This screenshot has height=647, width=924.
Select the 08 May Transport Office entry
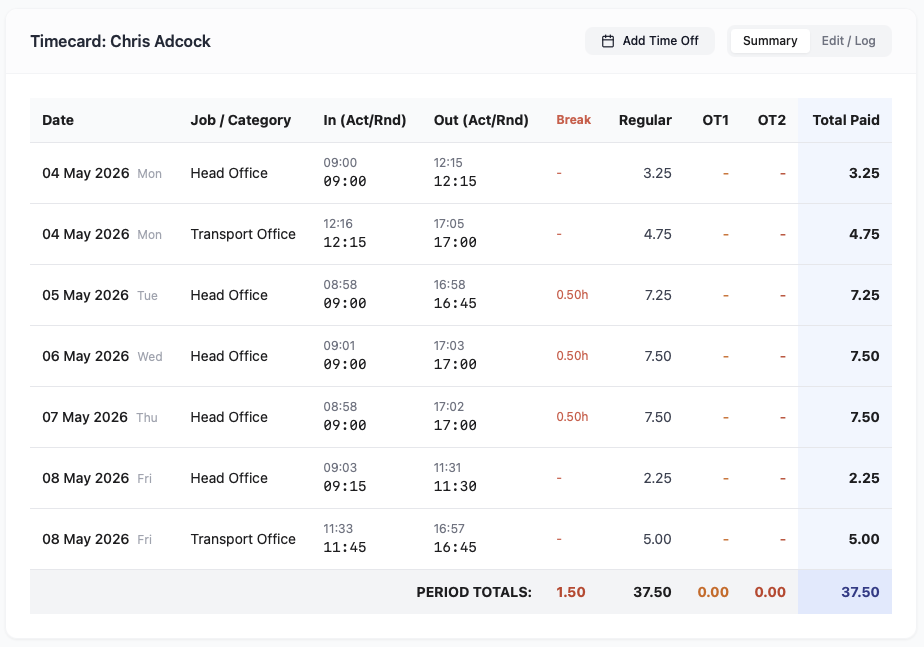coord(461,539)
